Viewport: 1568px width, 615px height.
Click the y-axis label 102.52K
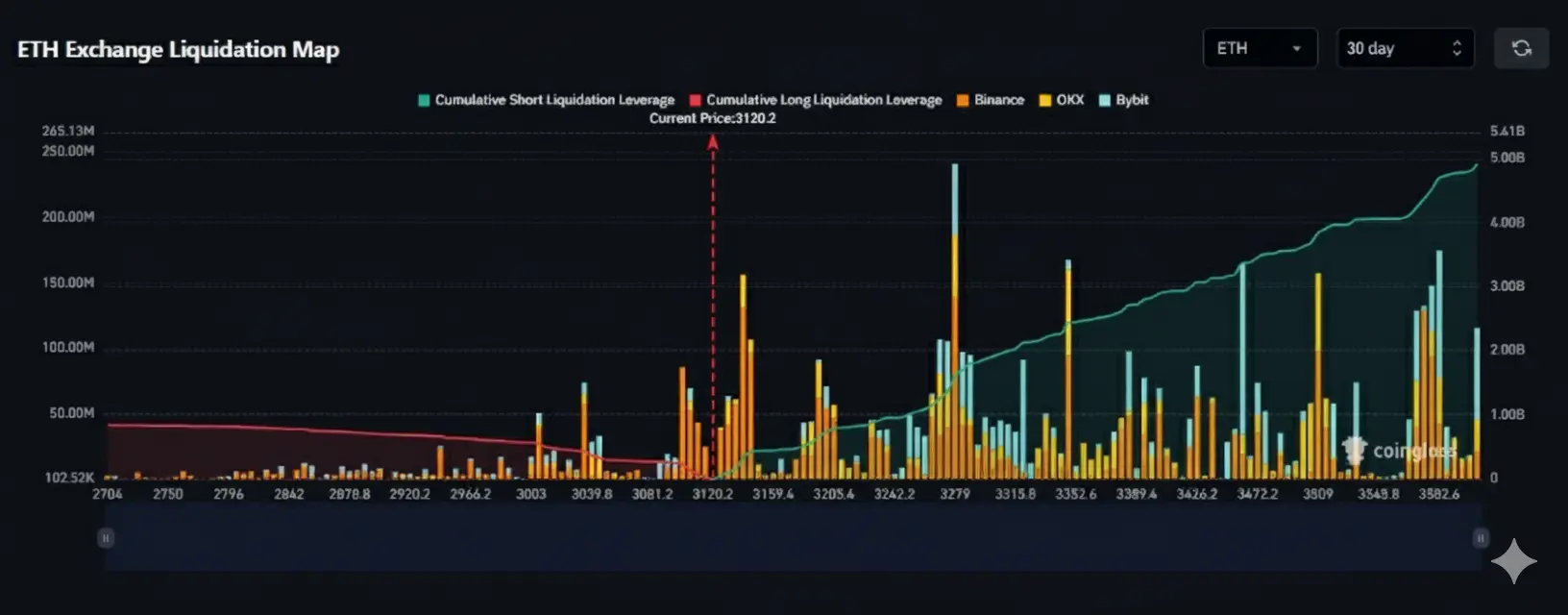pos(69,478)
